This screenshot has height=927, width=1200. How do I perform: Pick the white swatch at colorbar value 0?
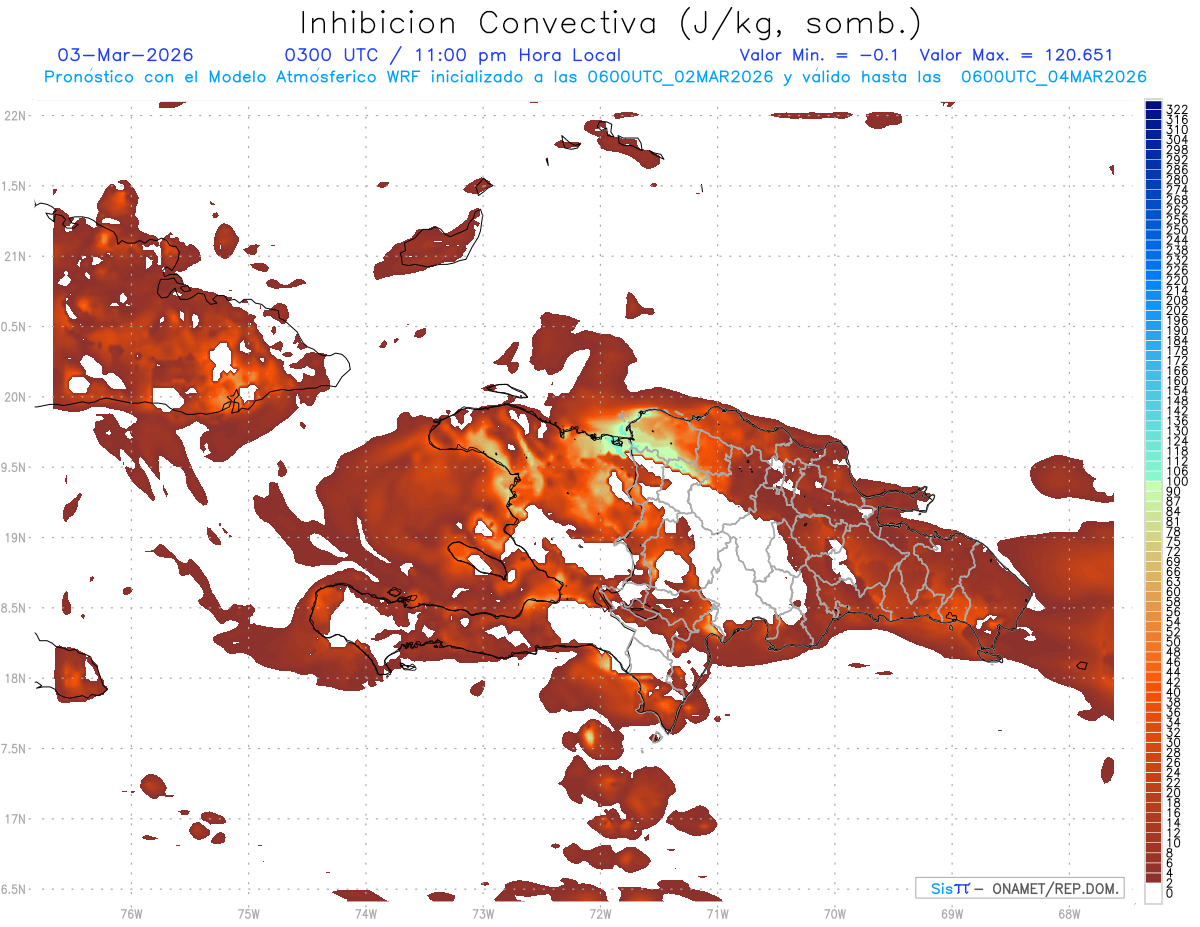click(x=1153, y=894)
